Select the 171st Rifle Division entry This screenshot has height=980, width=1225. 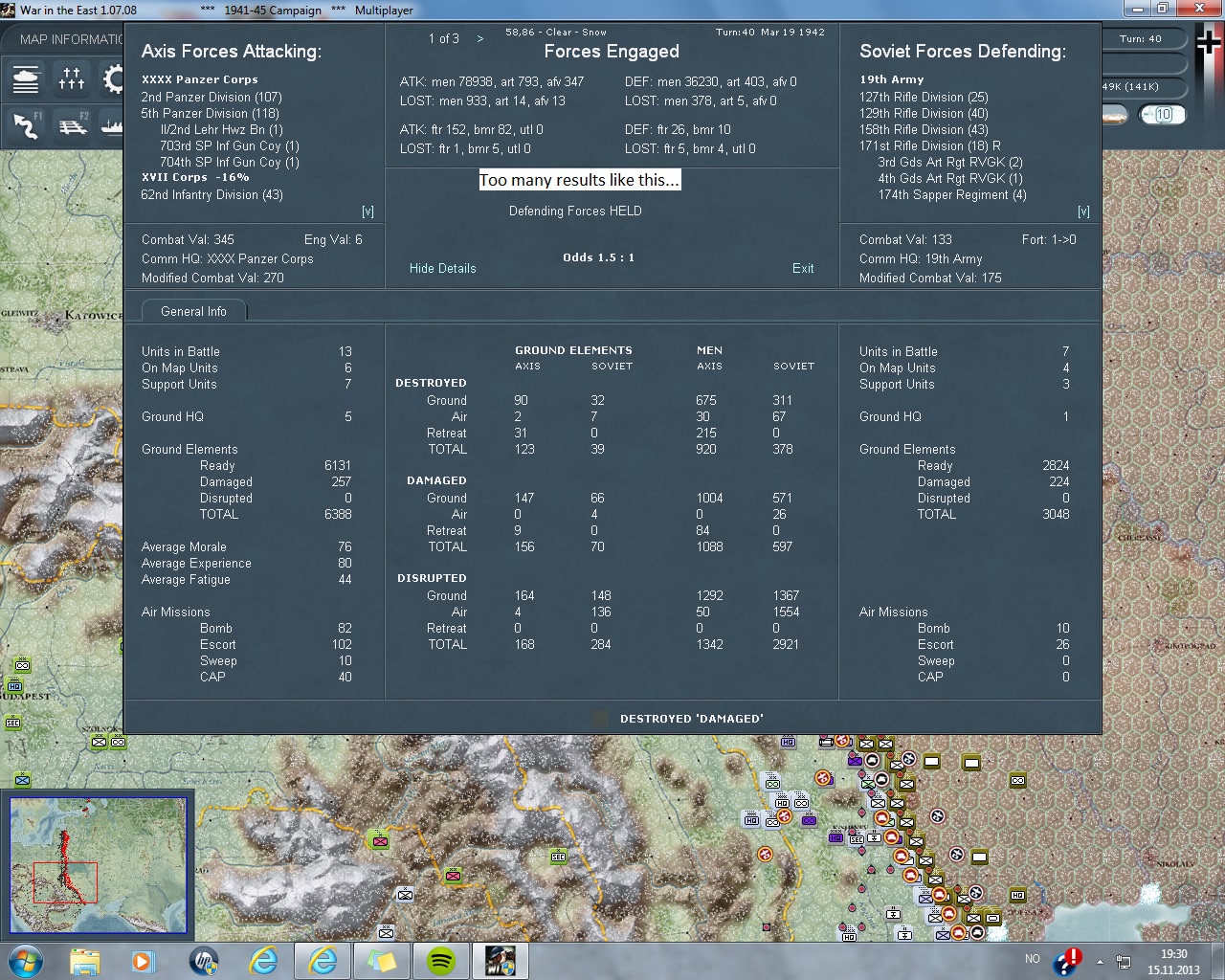930,145
